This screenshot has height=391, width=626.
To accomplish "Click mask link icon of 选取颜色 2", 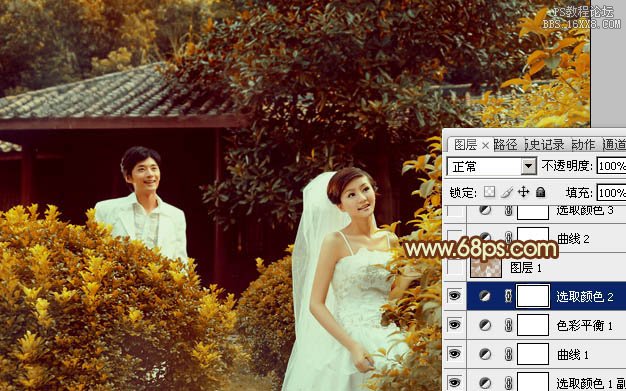I will click(x=508, y=296).
